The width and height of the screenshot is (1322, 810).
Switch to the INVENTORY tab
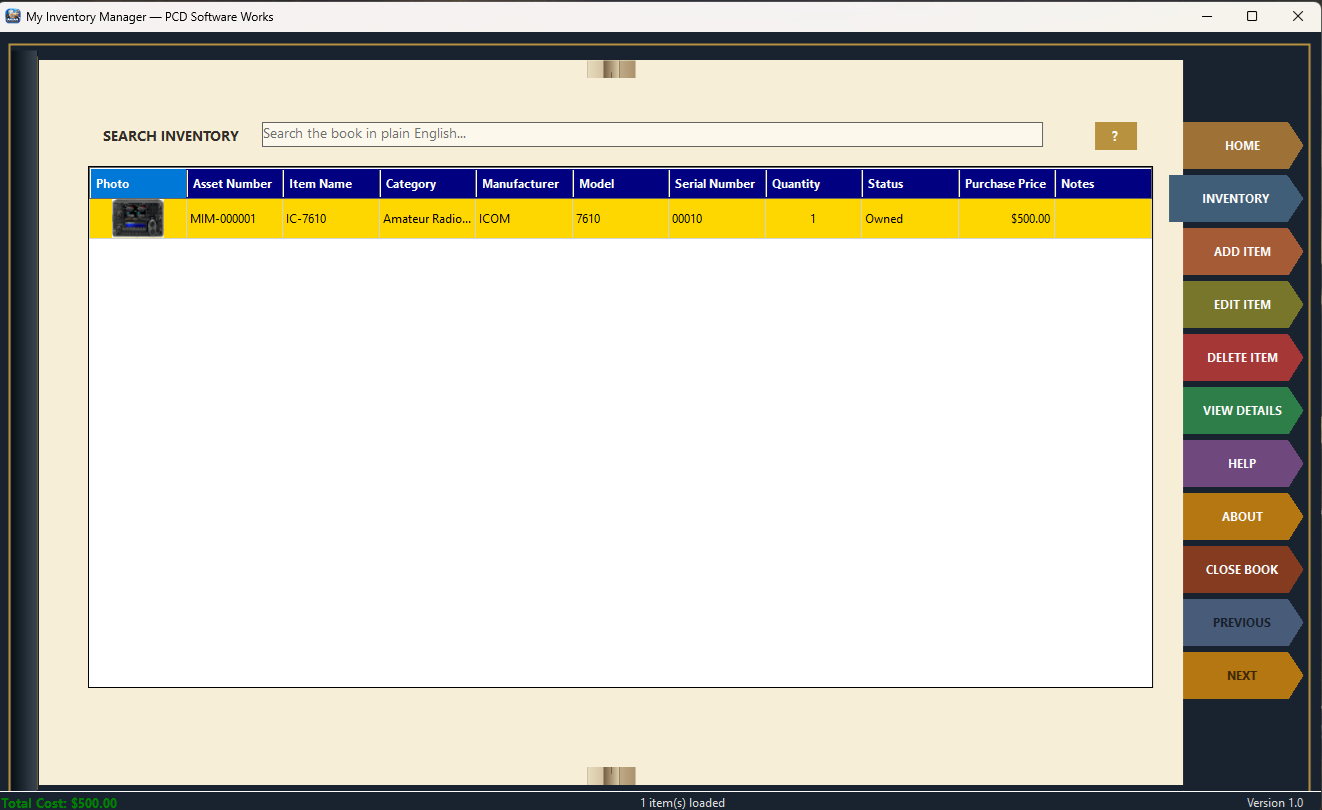[1235, 199]
